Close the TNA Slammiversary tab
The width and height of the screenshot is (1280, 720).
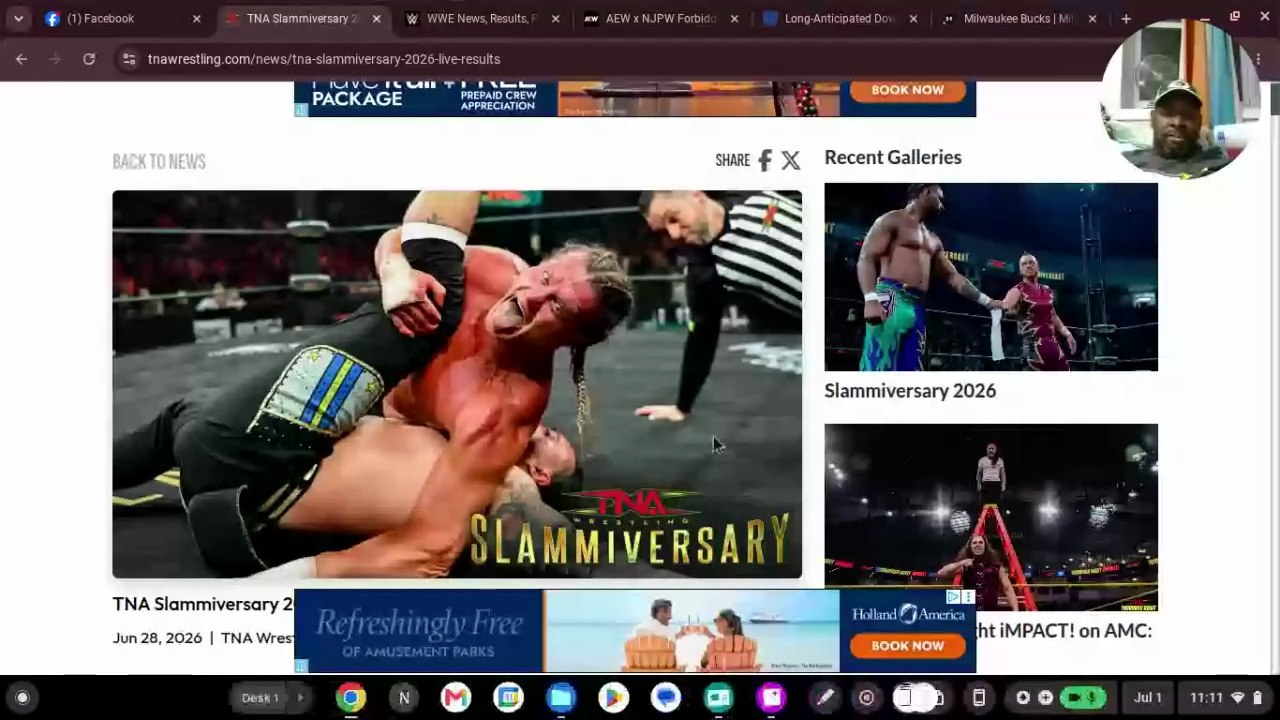click(376, 18)
